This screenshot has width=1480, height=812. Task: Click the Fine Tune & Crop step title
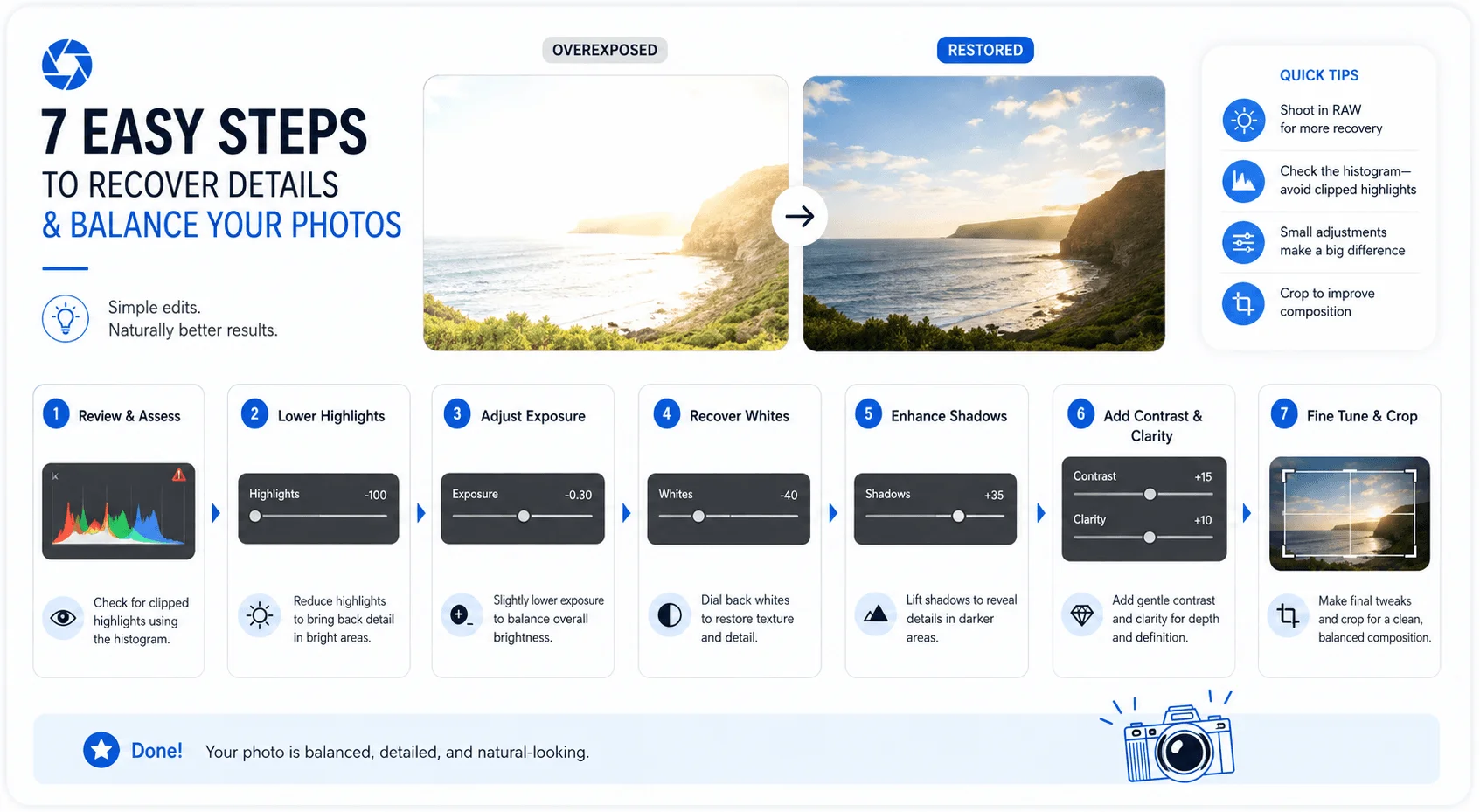(1362, 416)
